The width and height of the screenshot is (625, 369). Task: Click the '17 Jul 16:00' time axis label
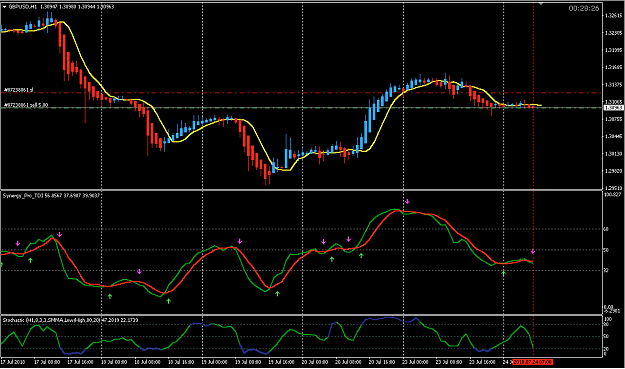click(x=81, y=362)
